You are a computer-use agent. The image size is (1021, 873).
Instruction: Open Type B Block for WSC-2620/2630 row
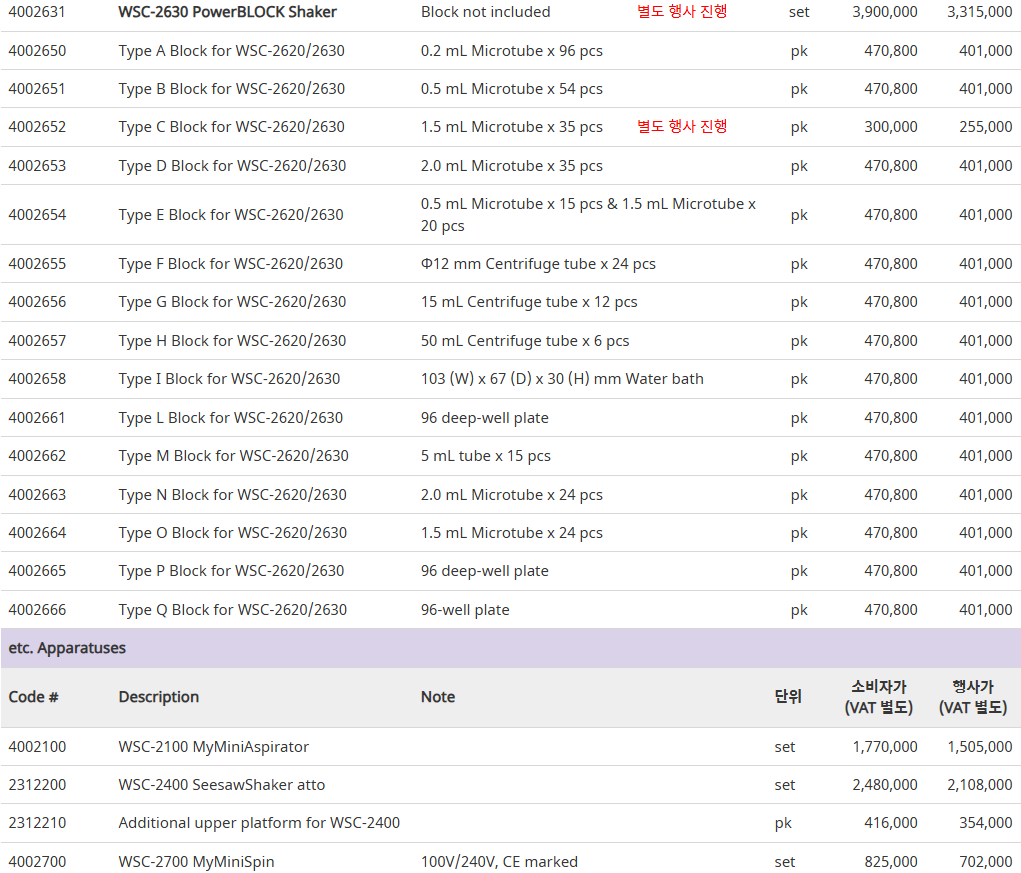510,89
